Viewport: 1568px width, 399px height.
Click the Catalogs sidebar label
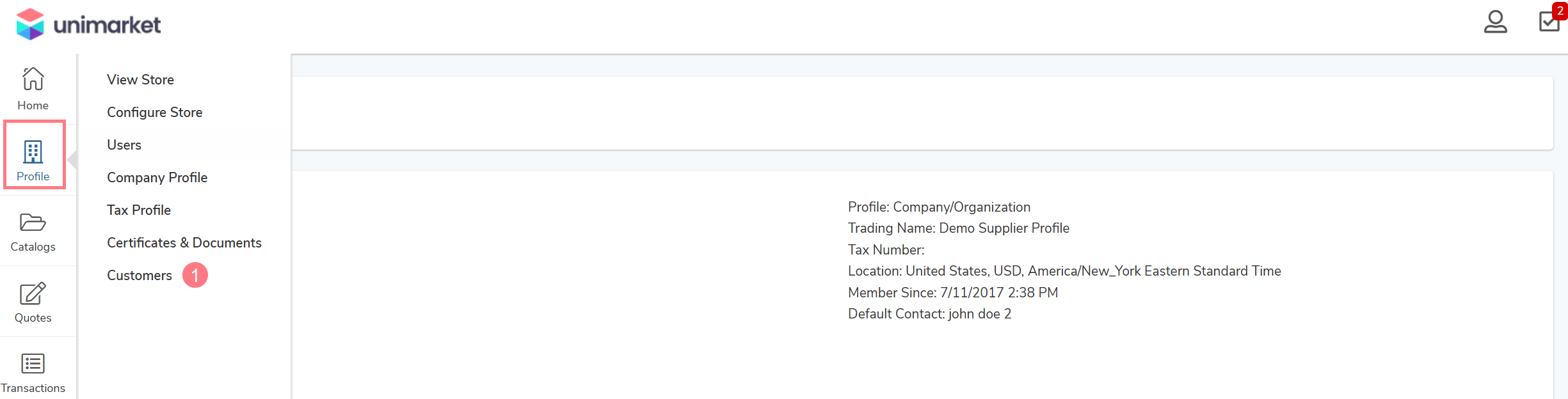33,247
